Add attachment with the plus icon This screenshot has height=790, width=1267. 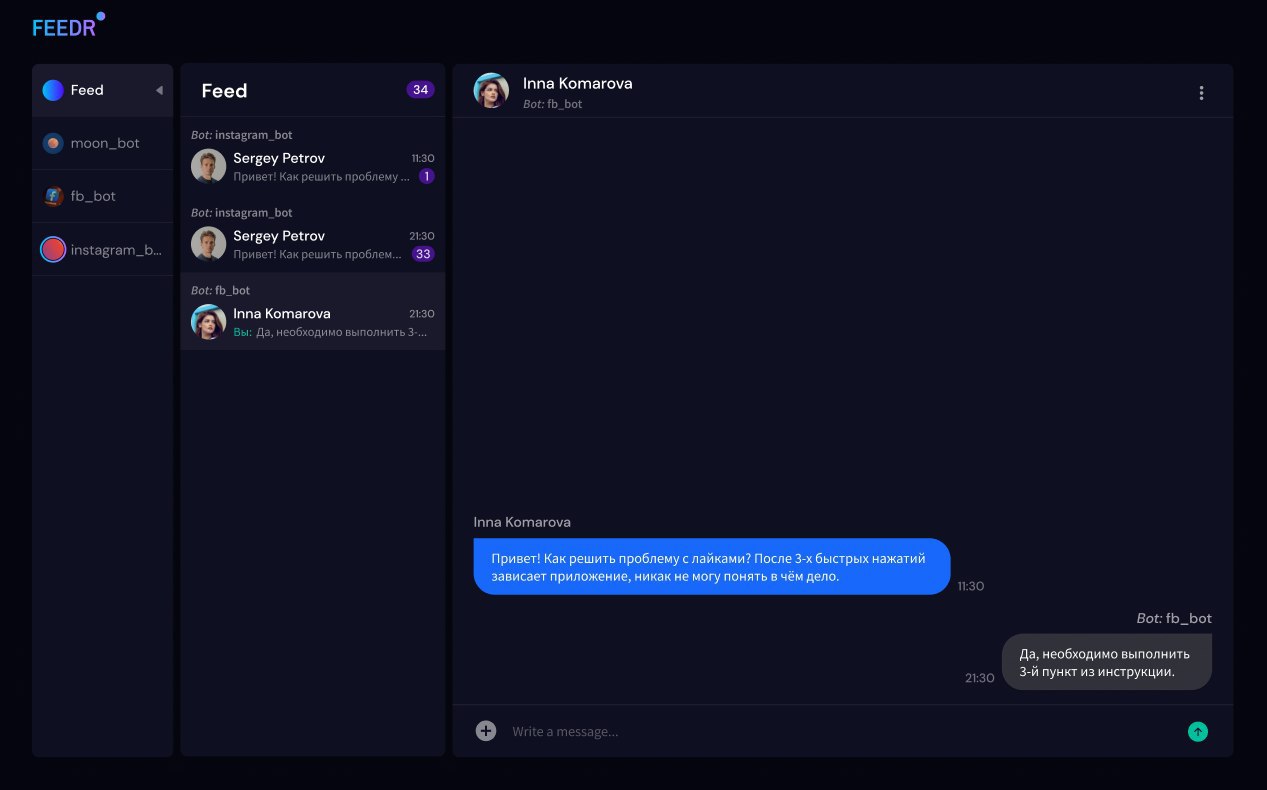point(485,731)
